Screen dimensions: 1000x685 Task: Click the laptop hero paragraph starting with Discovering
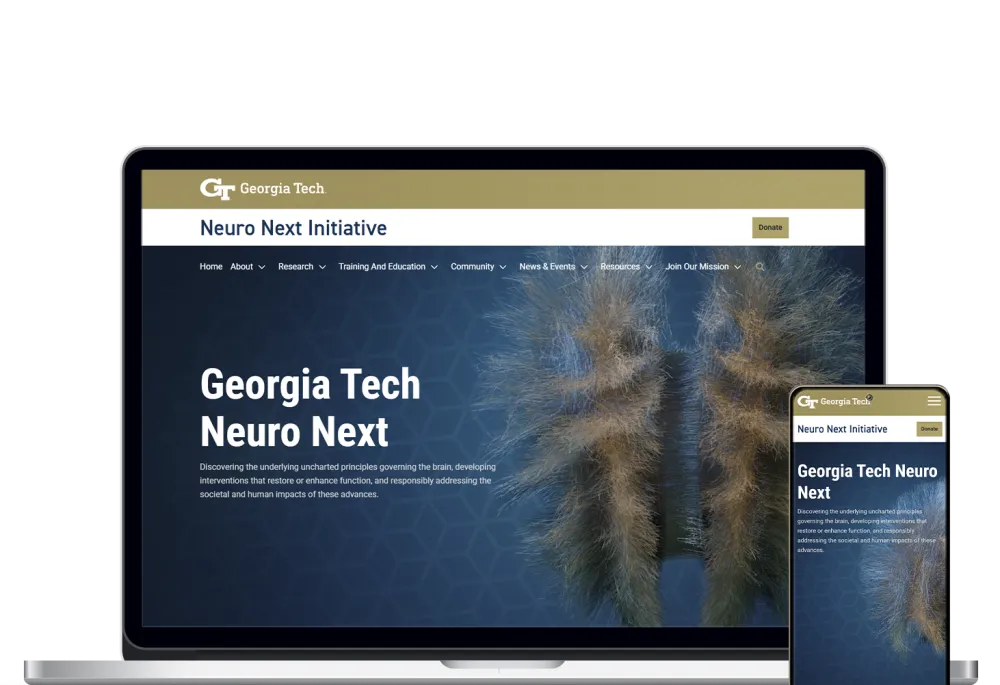pyautogui.click(x=346, y=480)
